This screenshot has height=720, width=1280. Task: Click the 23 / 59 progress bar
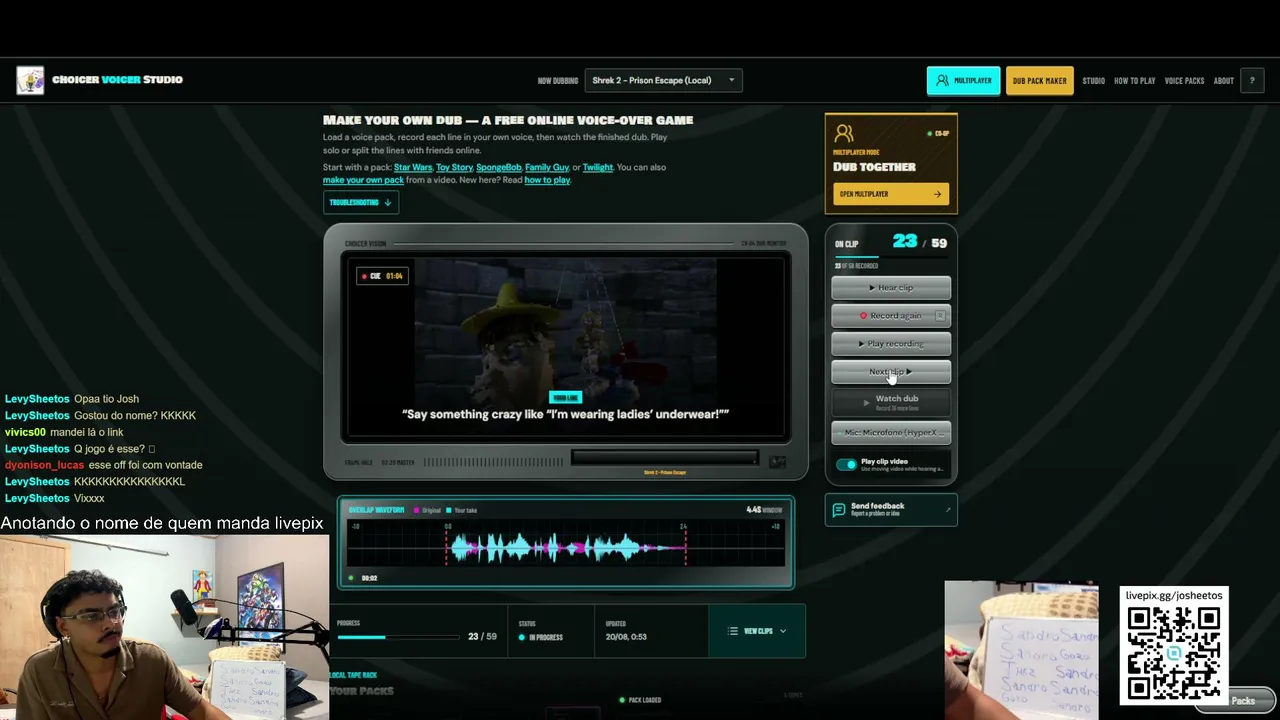click(398, 637)
